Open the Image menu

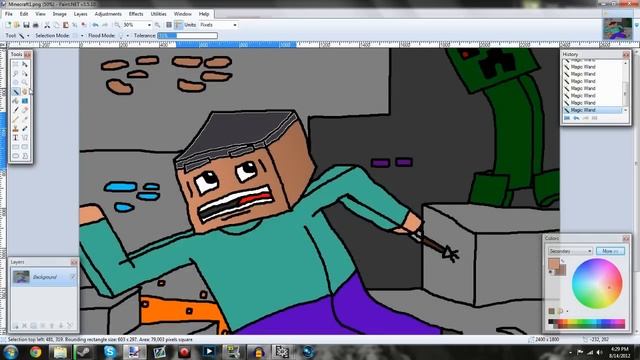click(60, 14)
